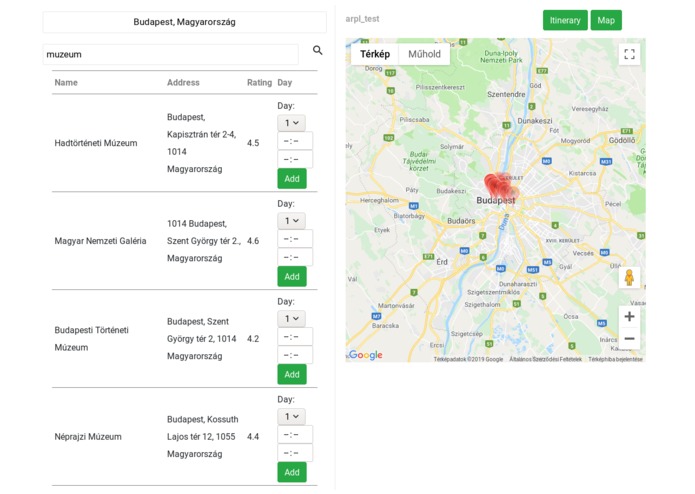Viewport: 695px width, 494px height.
Task: Select the Hadtörténeti Múzeum name
Action: tap(96, 143)
